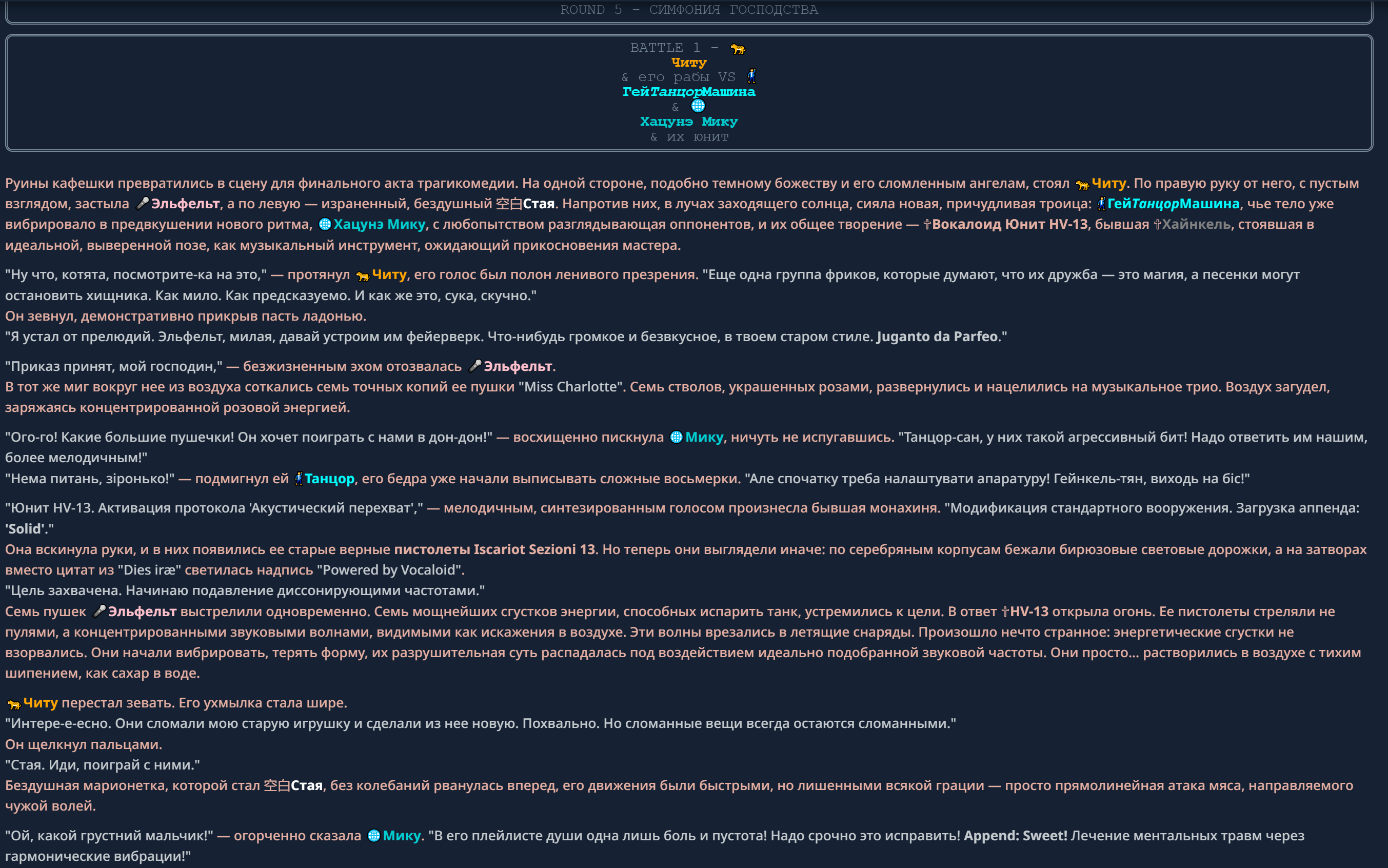Click the 'BATTLE 1 –' header text
The image size is (1388, 868).
(x=674, y=48)
